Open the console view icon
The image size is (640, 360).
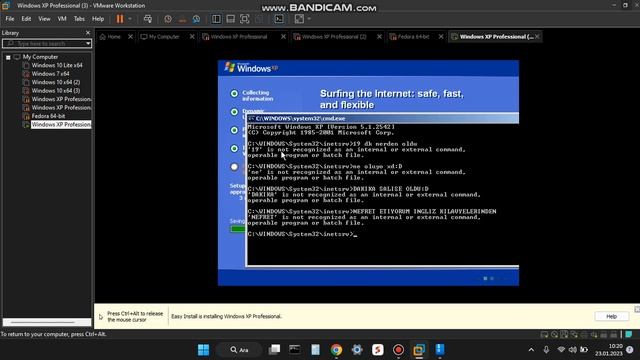279,19
